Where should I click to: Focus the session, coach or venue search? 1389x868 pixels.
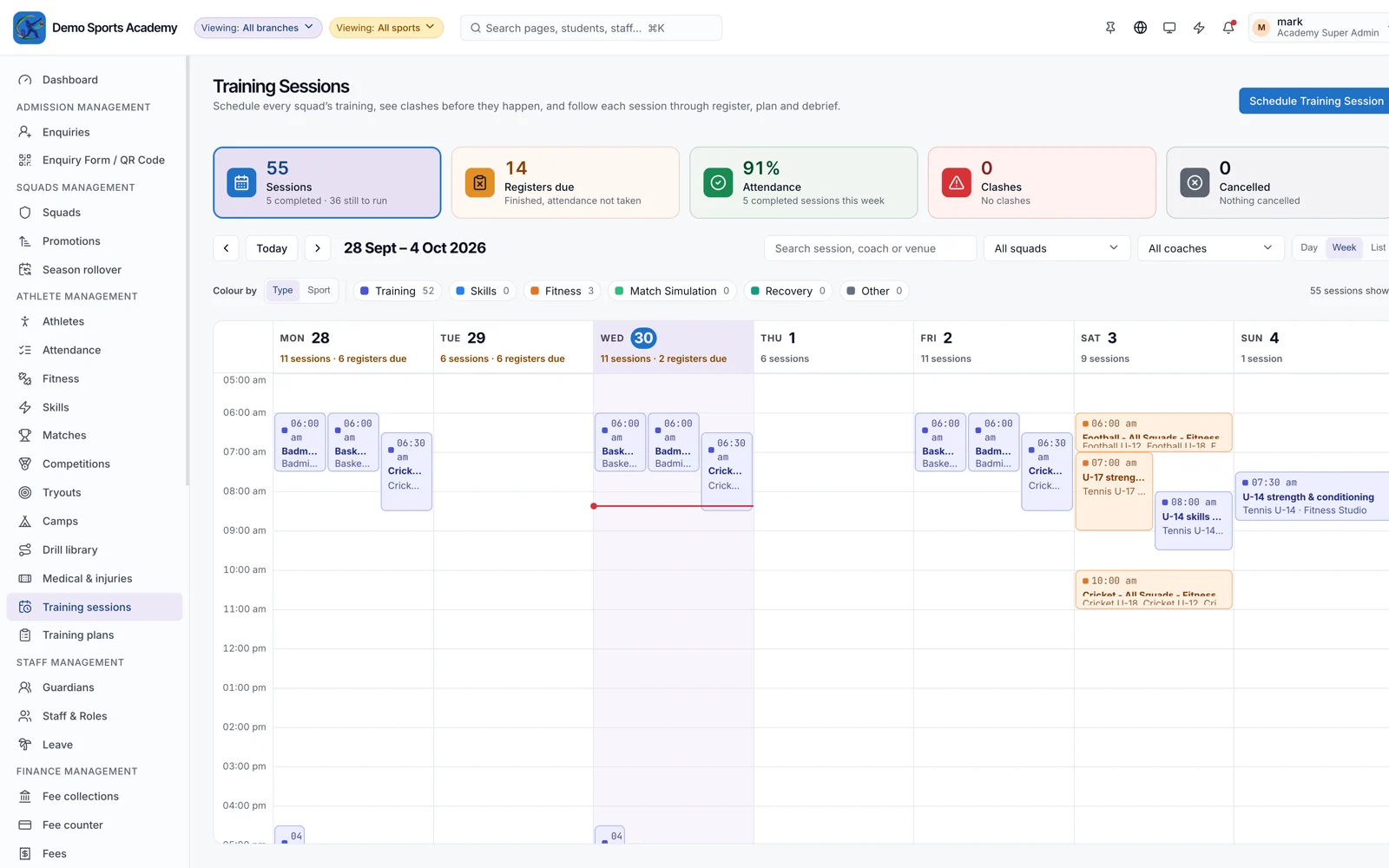click(x=870, y=248)
